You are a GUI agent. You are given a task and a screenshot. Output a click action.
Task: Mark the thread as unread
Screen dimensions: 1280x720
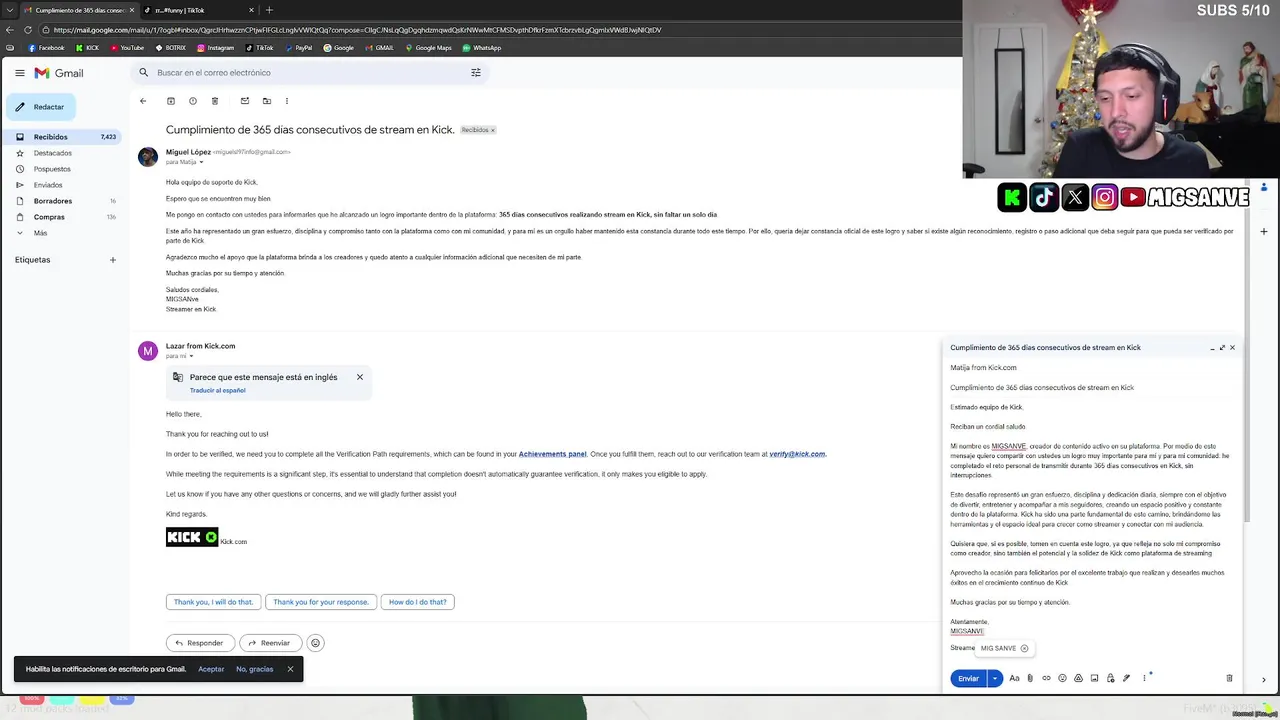245,101
